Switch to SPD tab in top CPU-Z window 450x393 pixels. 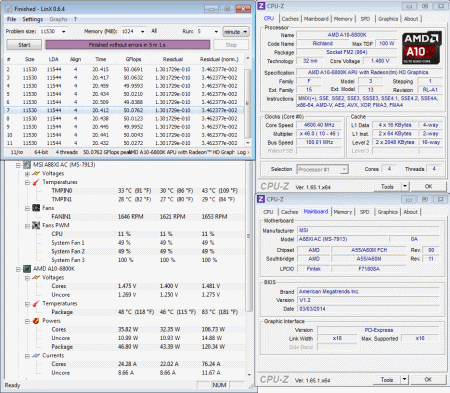(365, 19)
